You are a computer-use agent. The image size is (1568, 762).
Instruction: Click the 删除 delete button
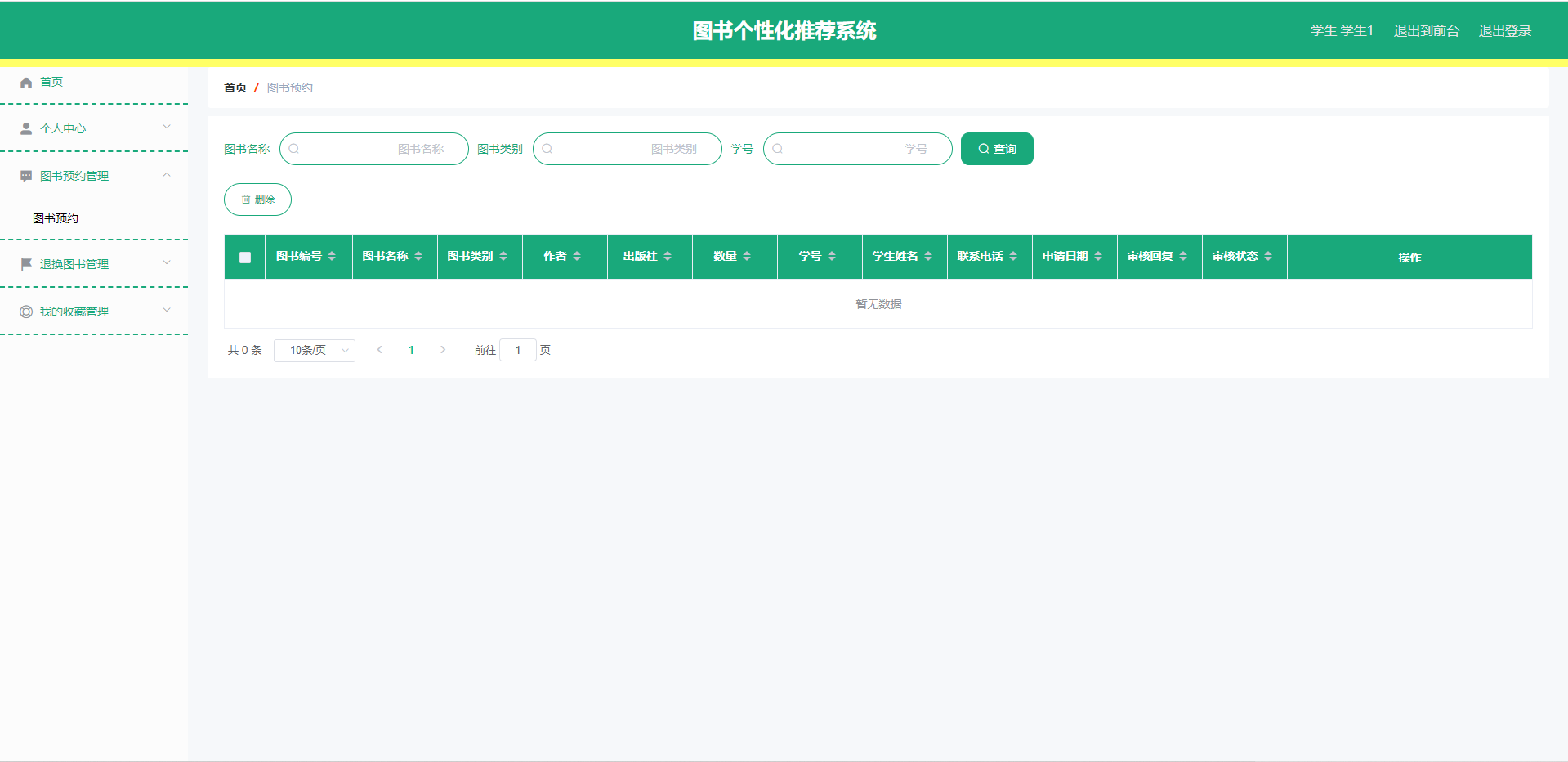[x=257, y=199]
